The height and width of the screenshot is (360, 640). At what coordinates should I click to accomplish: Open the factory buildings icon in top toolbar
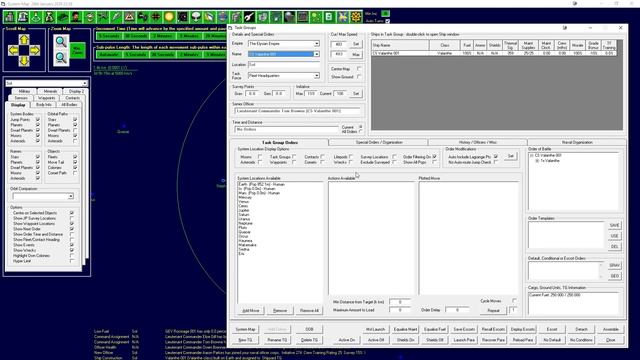tap(10, 17)
